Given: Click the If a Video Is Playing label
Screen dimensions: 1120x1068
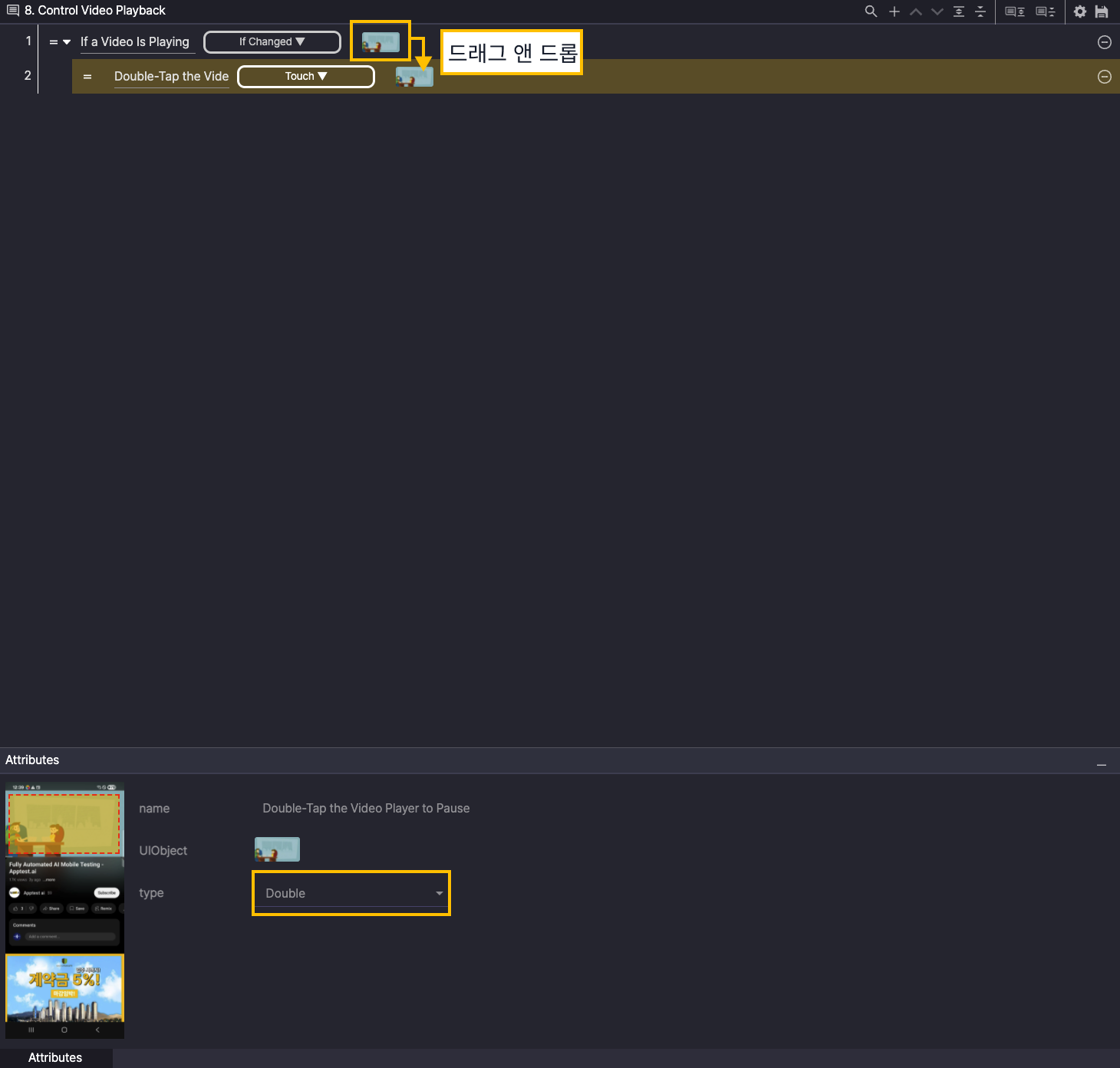Looking at the screenshot, I should click(135, 42).
